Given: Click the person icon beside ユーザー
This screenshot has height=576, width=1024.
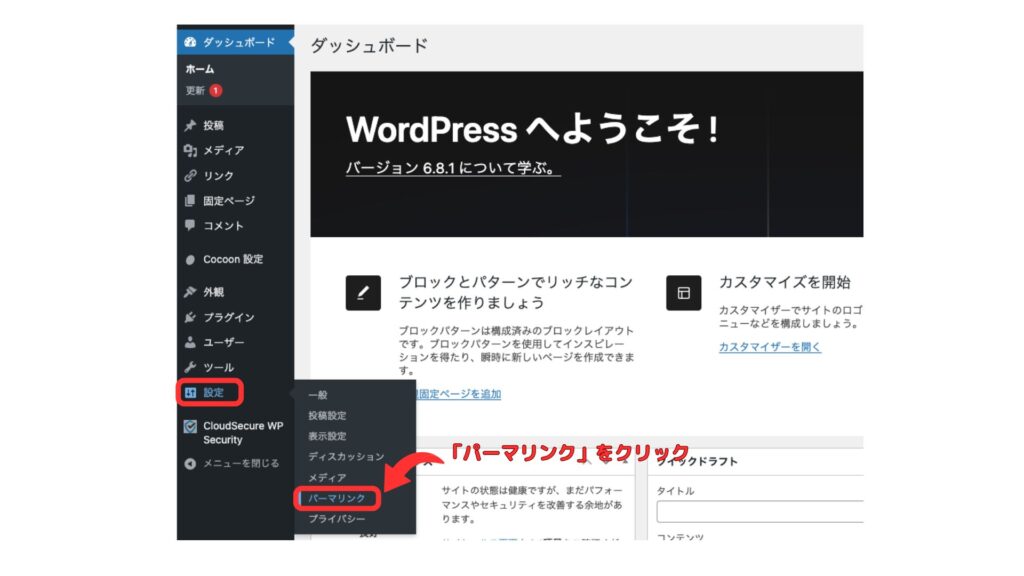Looking at the screenshot, I should click(190, 342).
